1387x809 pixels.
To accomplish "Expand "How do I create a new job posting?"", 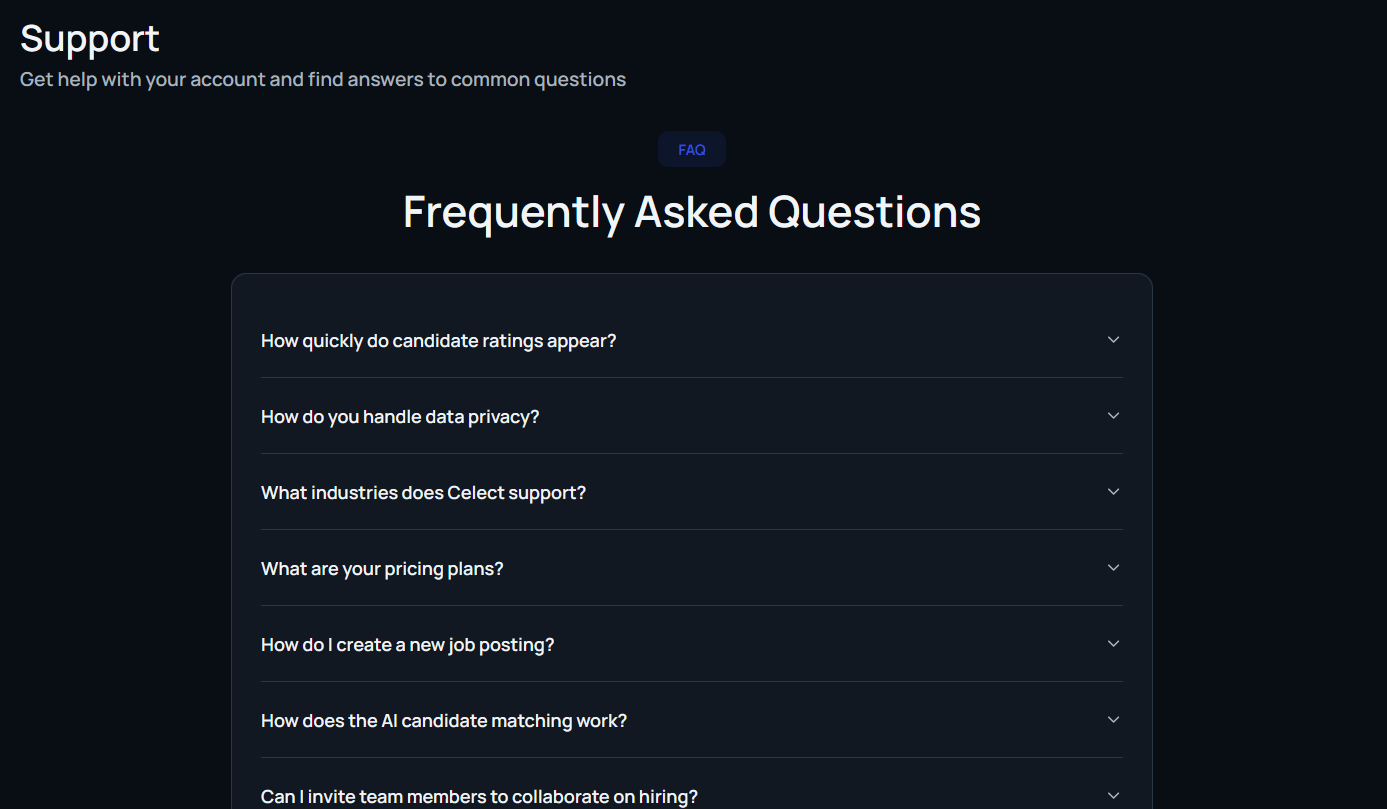I will click(407, 645).
